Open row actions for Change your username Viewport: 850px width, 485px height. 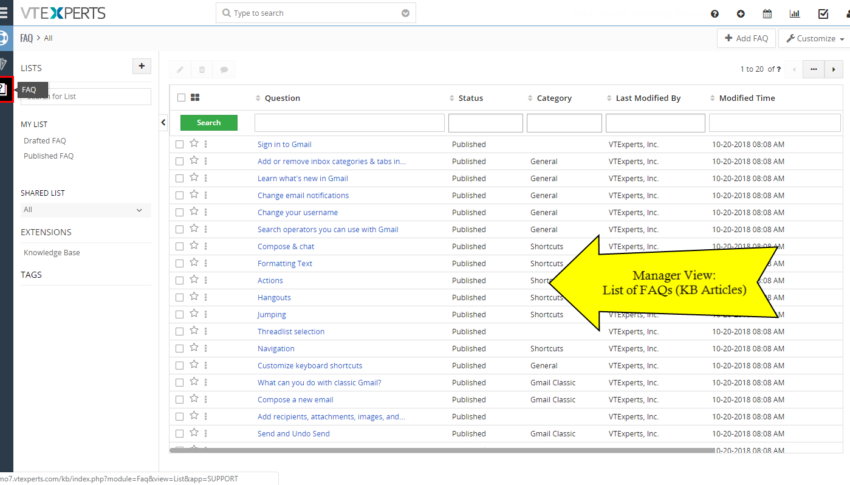tap(206, 212)
